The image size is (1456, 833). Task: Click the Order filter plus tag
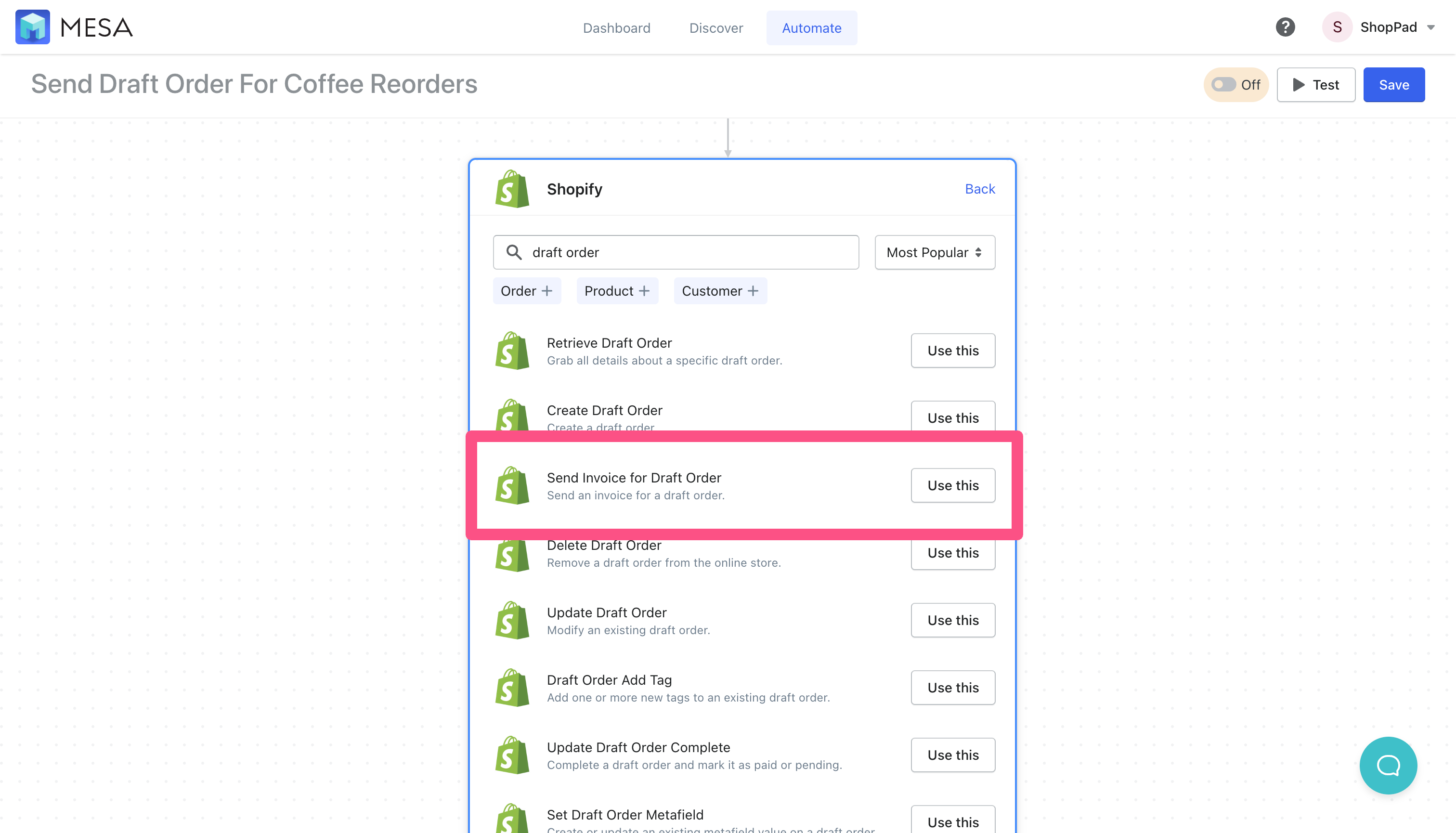527,291
